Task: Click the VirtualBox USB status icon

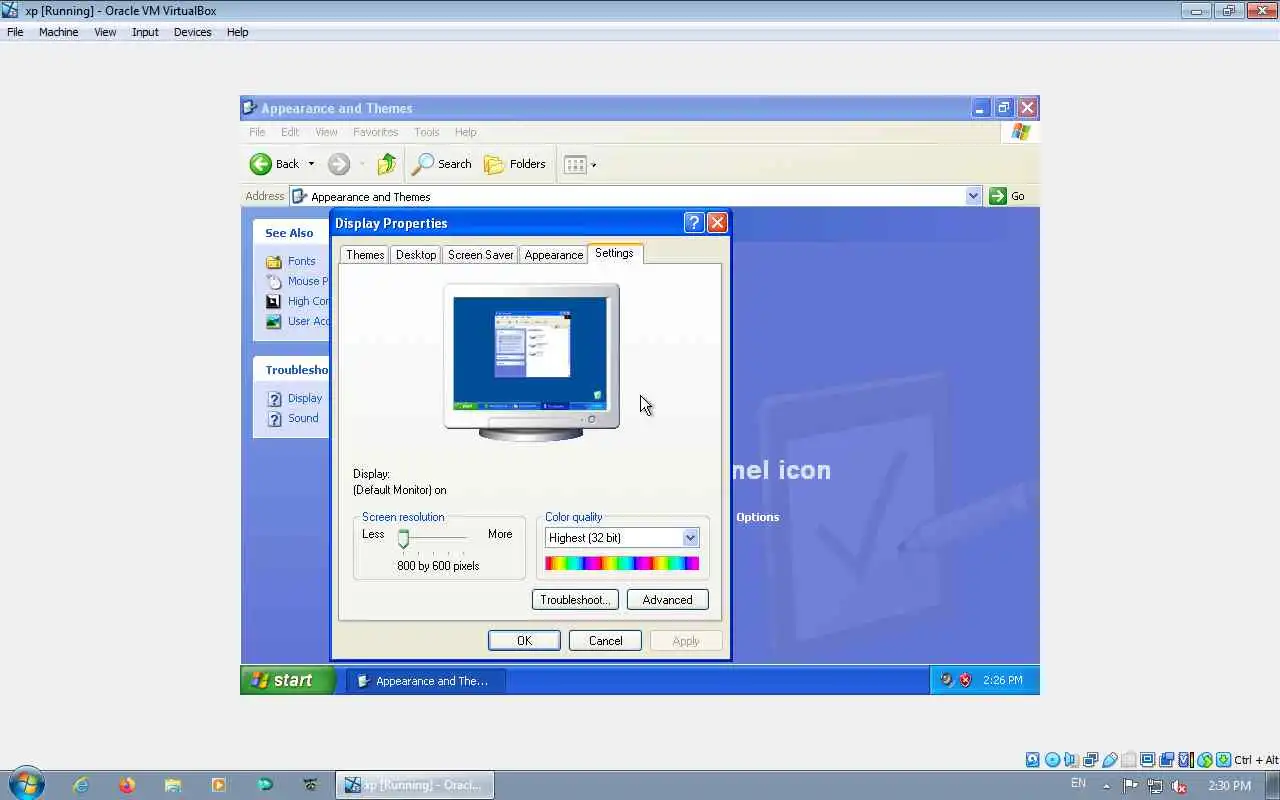Action: [1109, 760]
